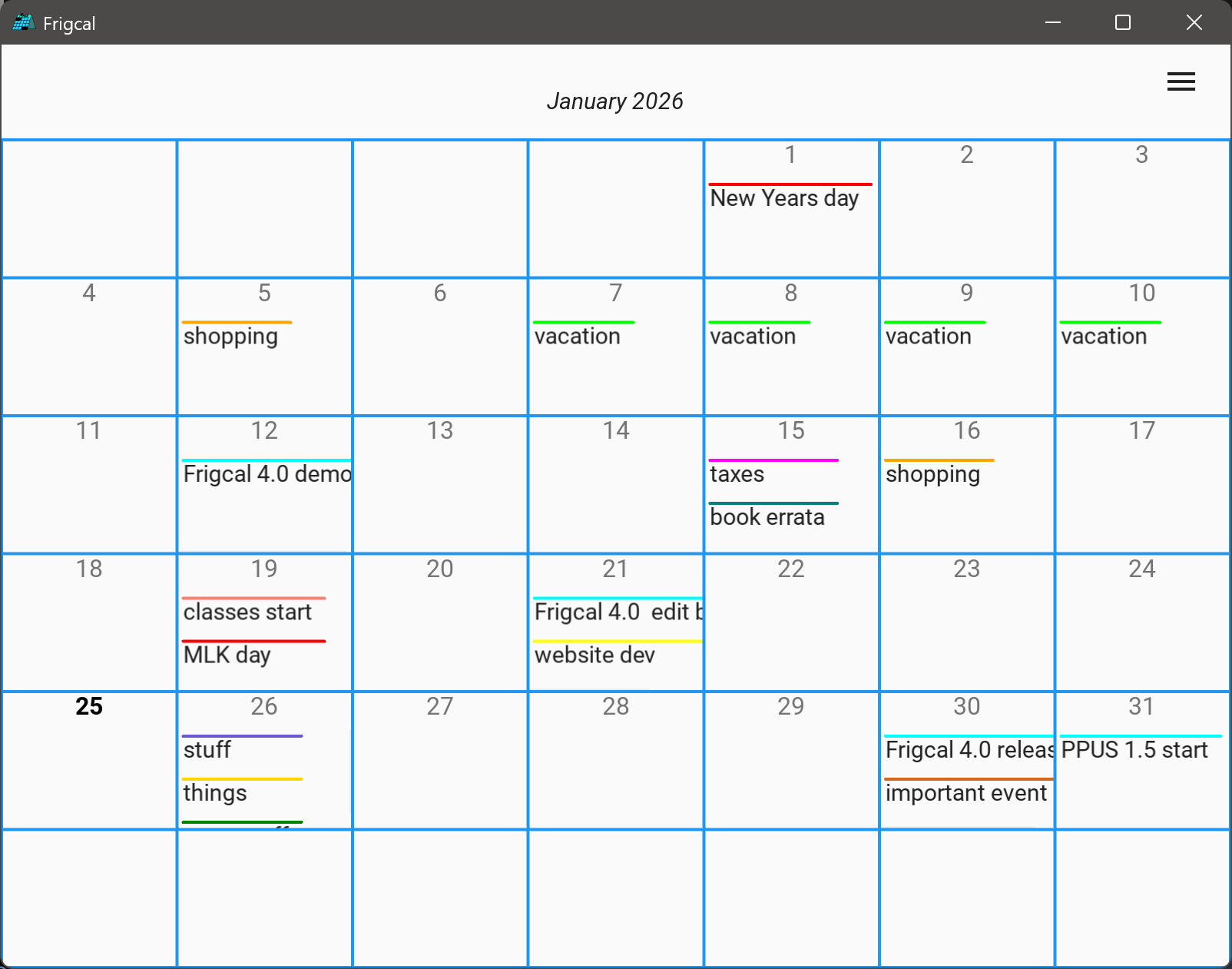Maximize the Frigcal window
Screen dimensions: 1232x969
point(1122,23)
